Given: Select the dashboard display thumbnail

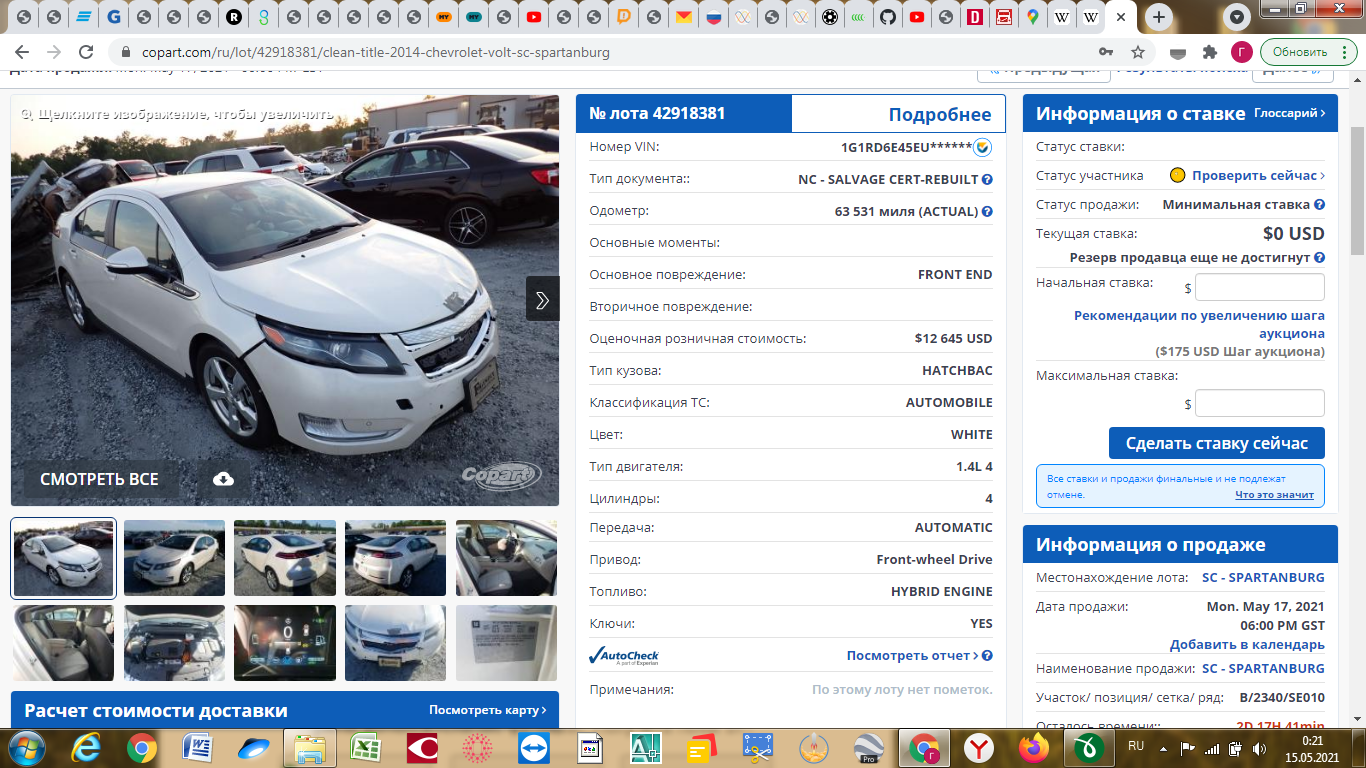Looking at the screenshot, I should pyautogui.click(x=285, y=643).
